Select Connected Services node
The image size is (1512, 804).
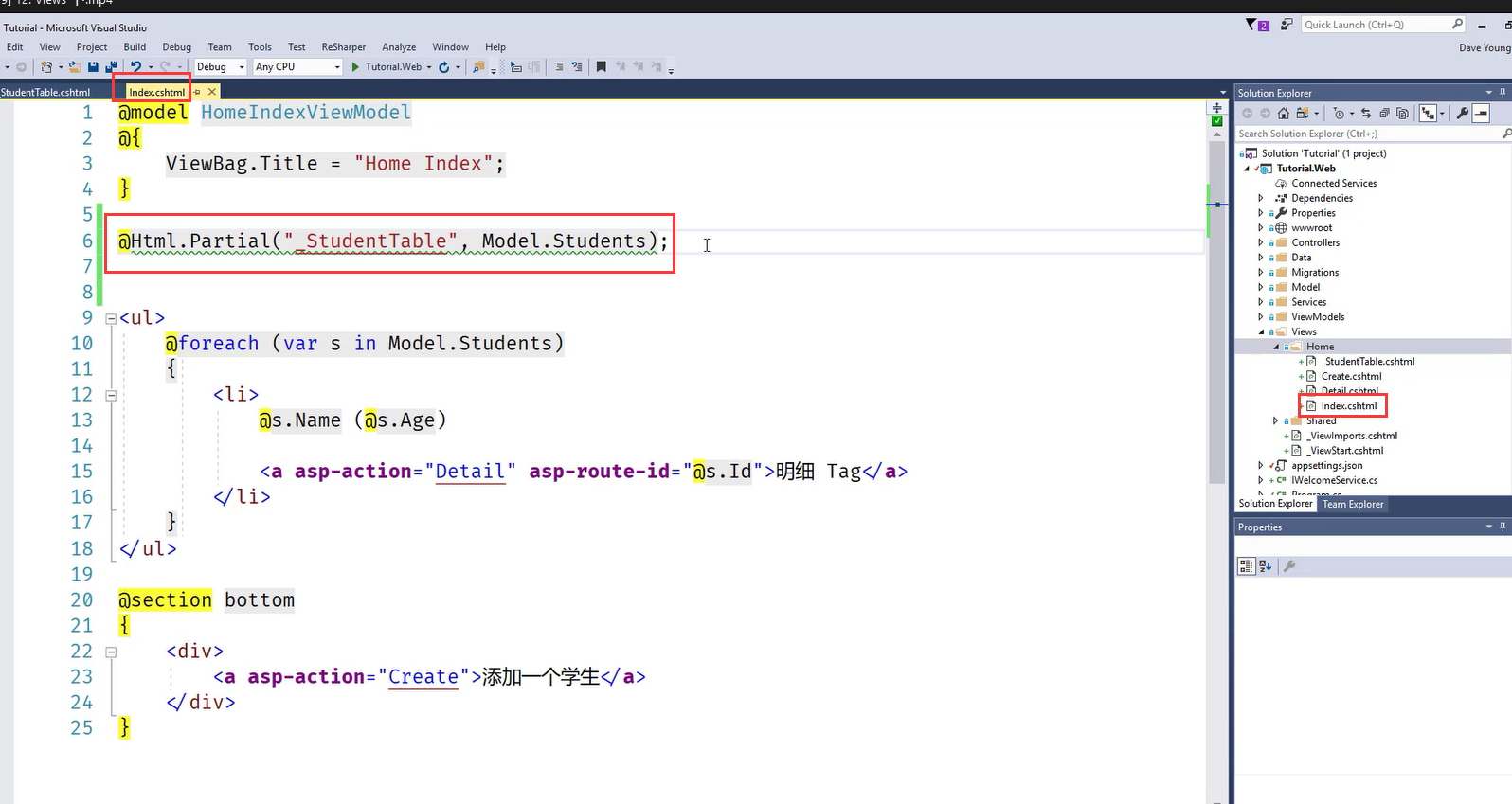pos(1334,183)
